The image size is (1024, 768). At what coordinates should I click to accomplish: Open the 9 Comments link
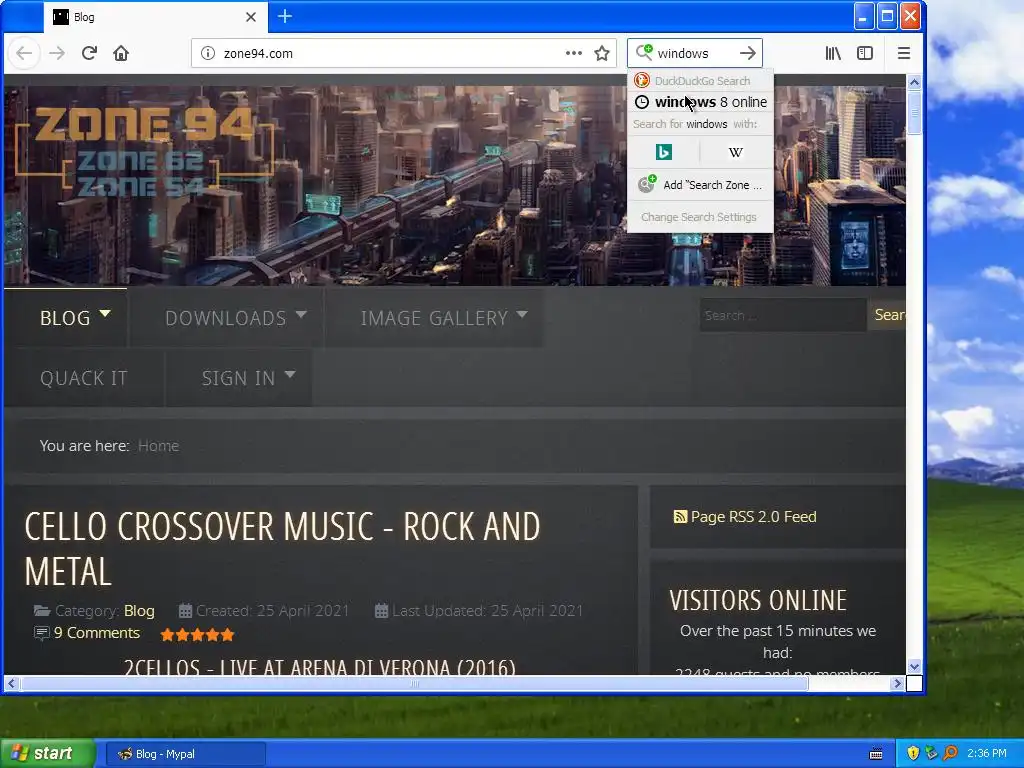coord(97,633)
